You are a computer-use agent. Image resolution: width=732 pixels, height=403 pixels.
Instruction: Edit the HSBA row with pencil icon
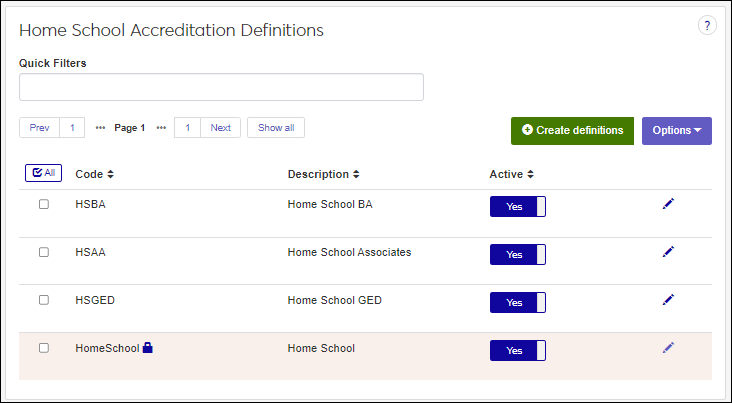668,204
